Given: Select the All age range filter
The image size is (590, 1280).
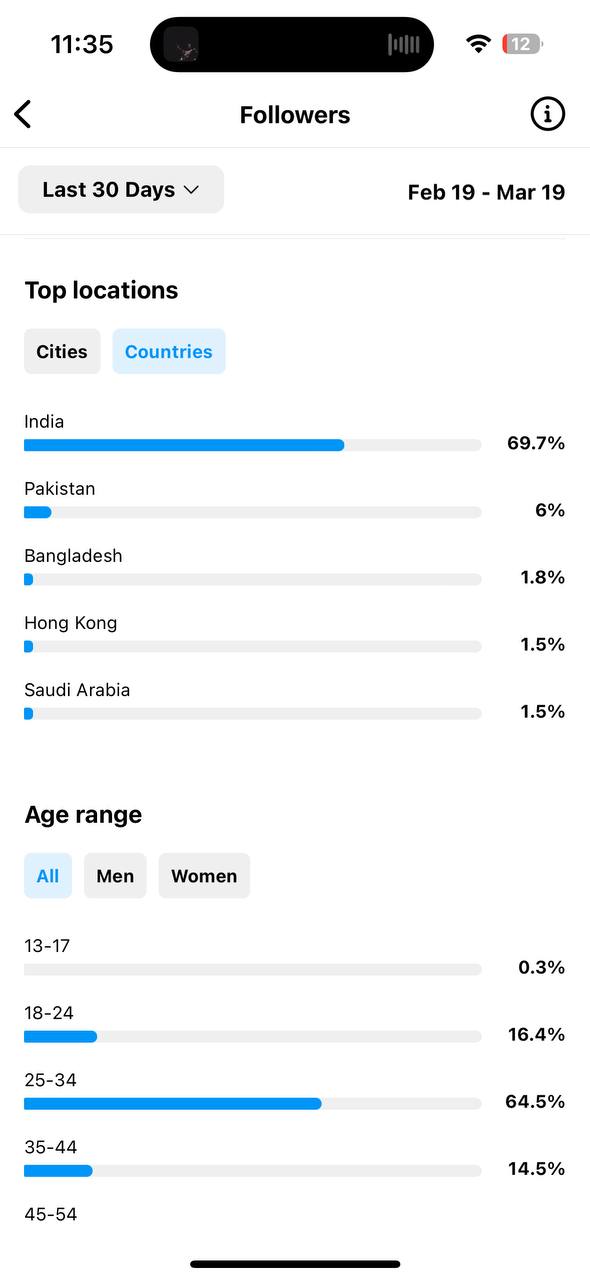Looking at the screenshot, I should point(48,876).
